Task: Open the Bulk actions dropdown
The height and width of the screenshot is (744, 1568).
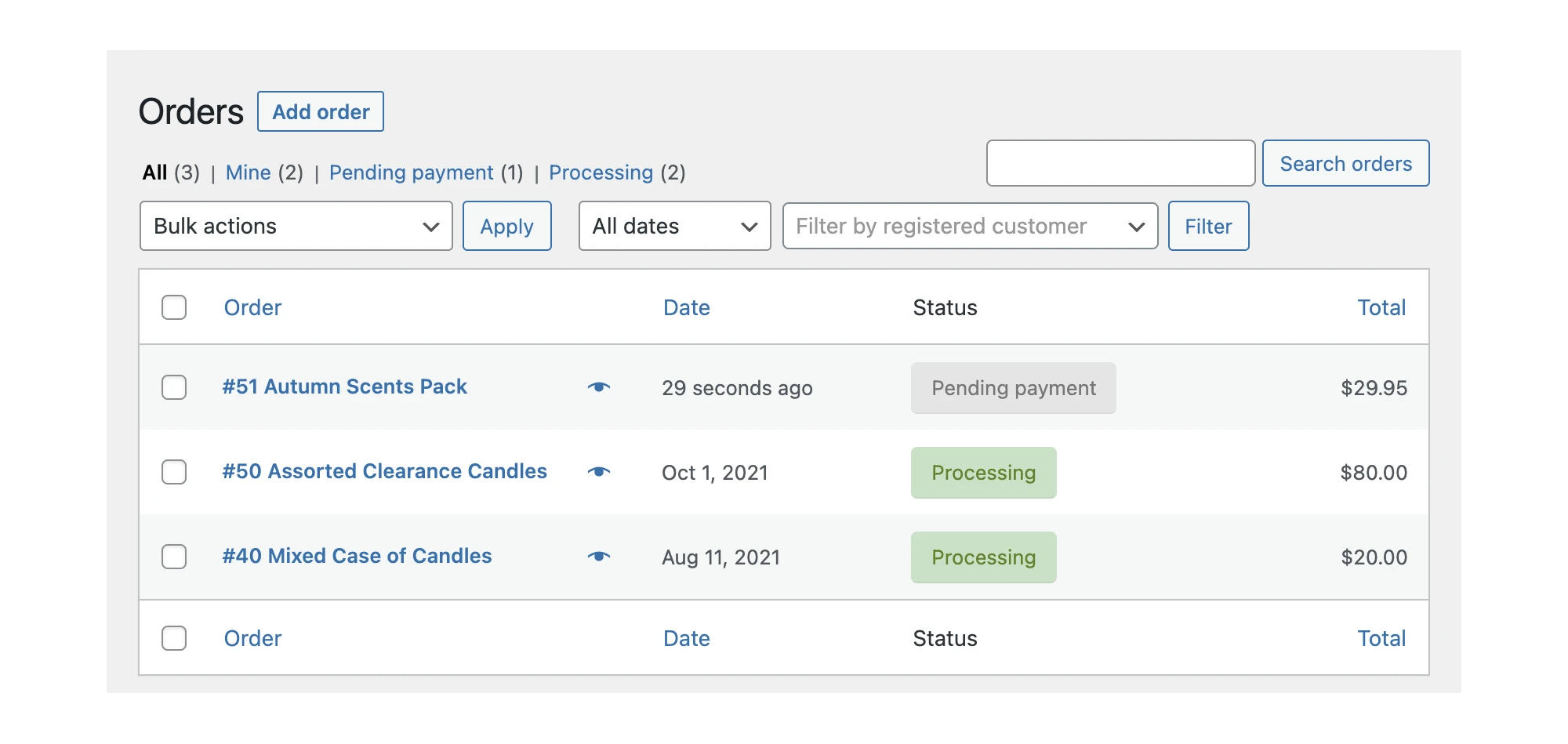Action: tap(296, 226)
